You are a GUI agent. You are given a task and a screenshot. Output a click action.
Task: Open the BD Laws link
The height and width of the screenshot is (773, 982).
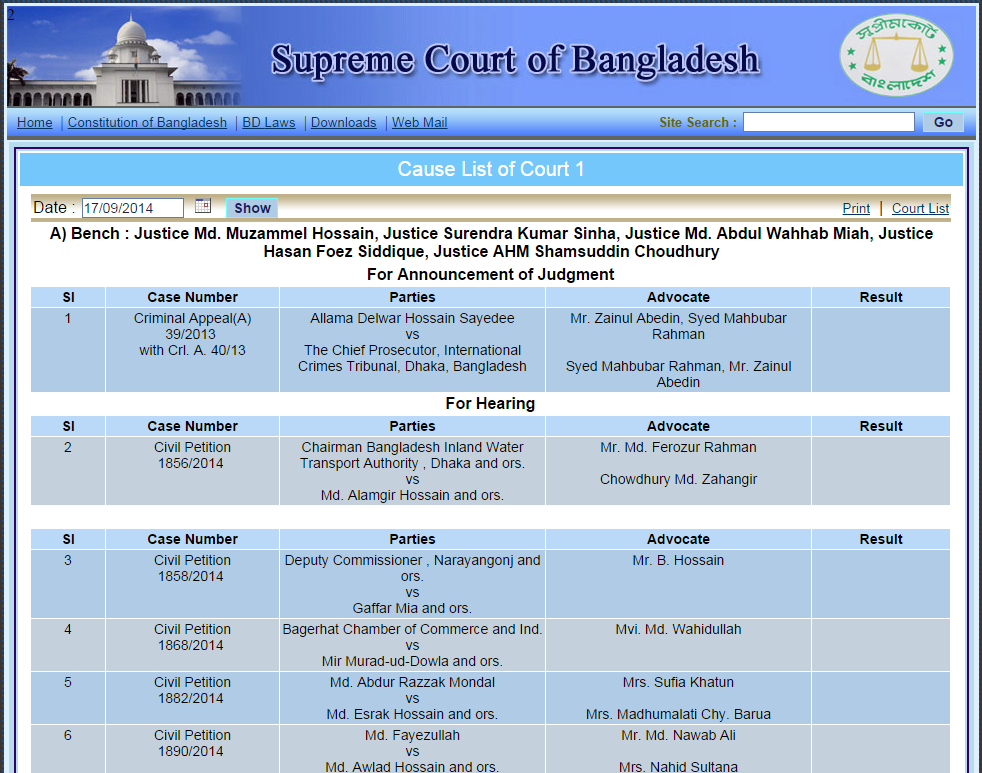(x=269, y=123)
